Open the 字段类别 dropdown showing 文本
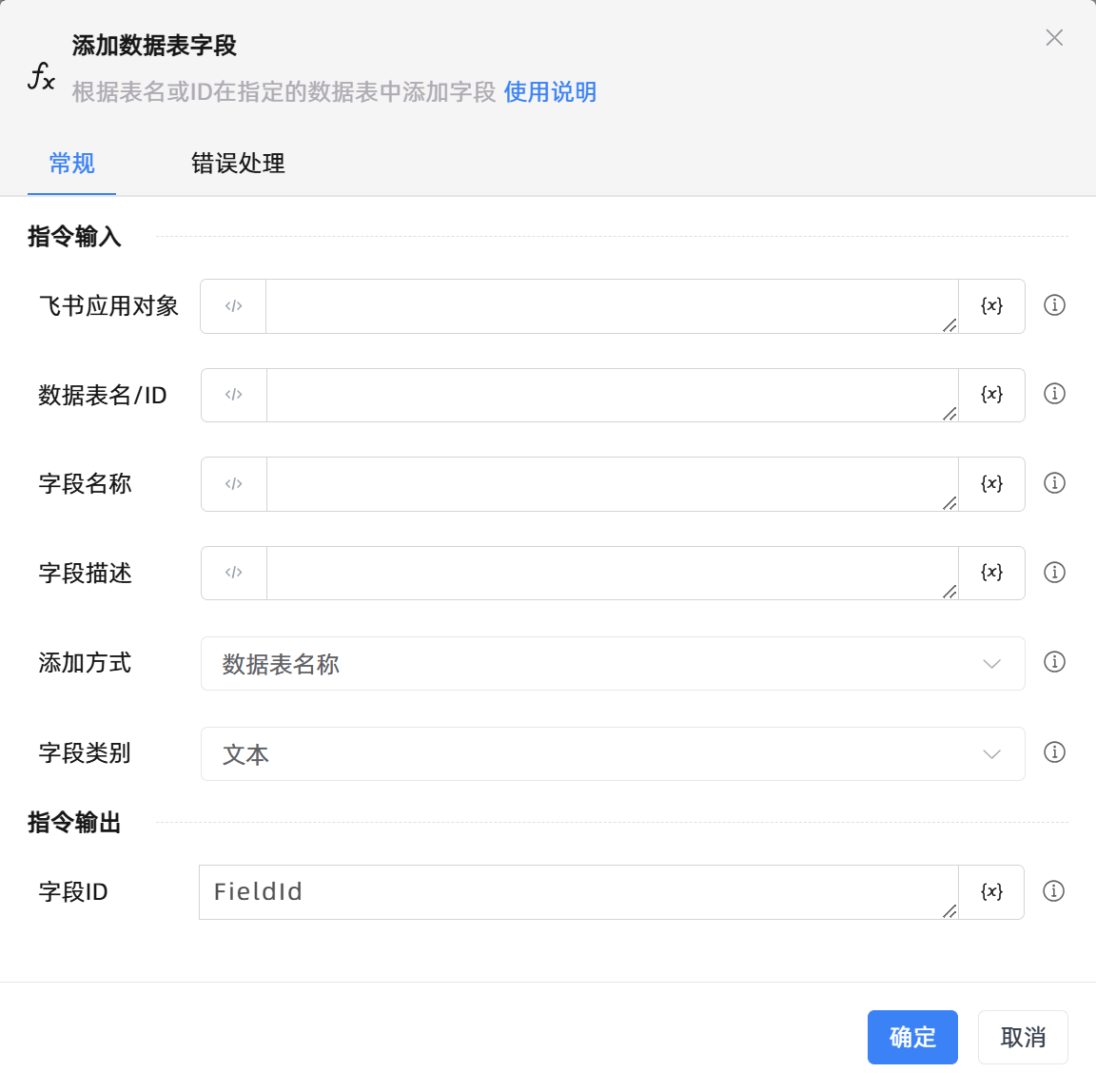 (613, 754)
